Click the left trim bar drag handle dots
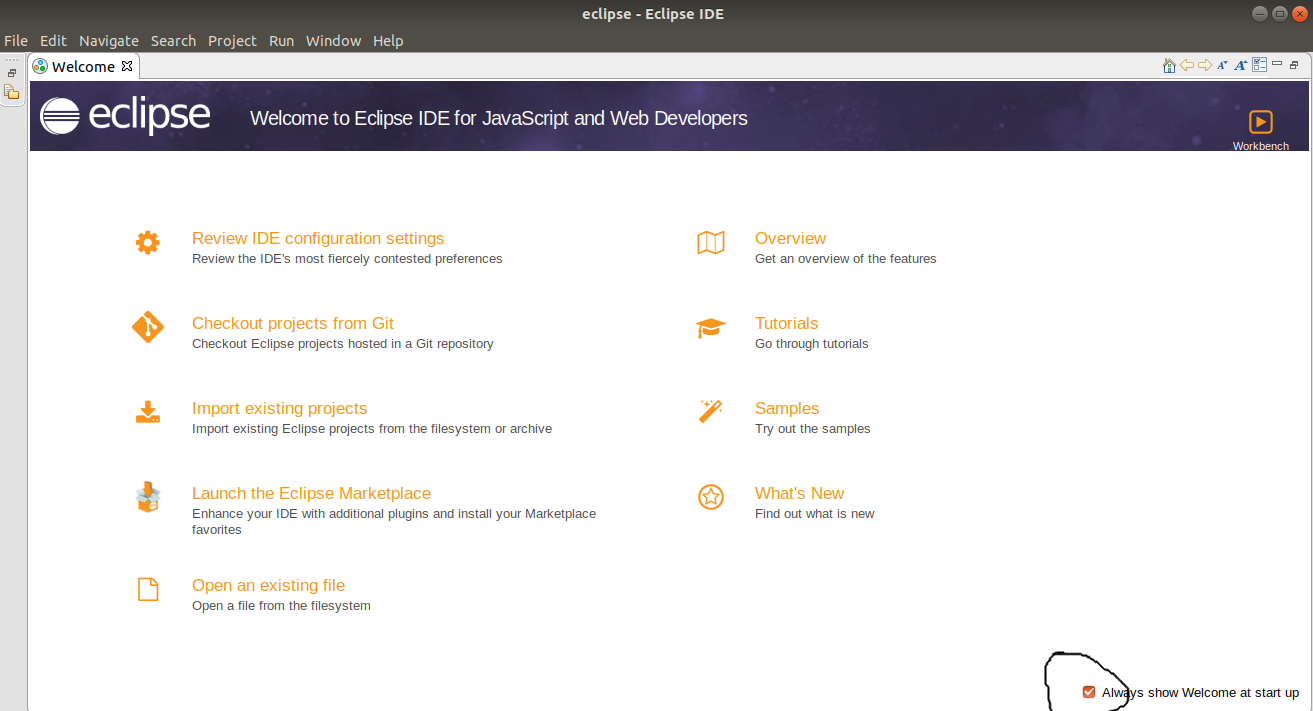 coord(12,60)
